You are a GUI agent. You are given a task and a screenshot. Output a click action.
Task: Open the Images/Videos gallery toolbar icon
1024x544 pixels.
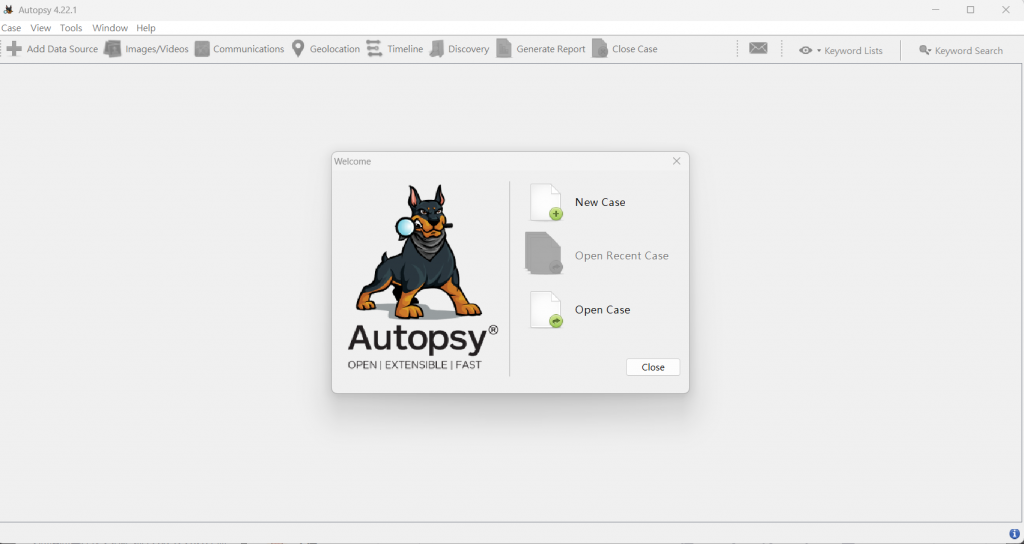tap(113, 49)
